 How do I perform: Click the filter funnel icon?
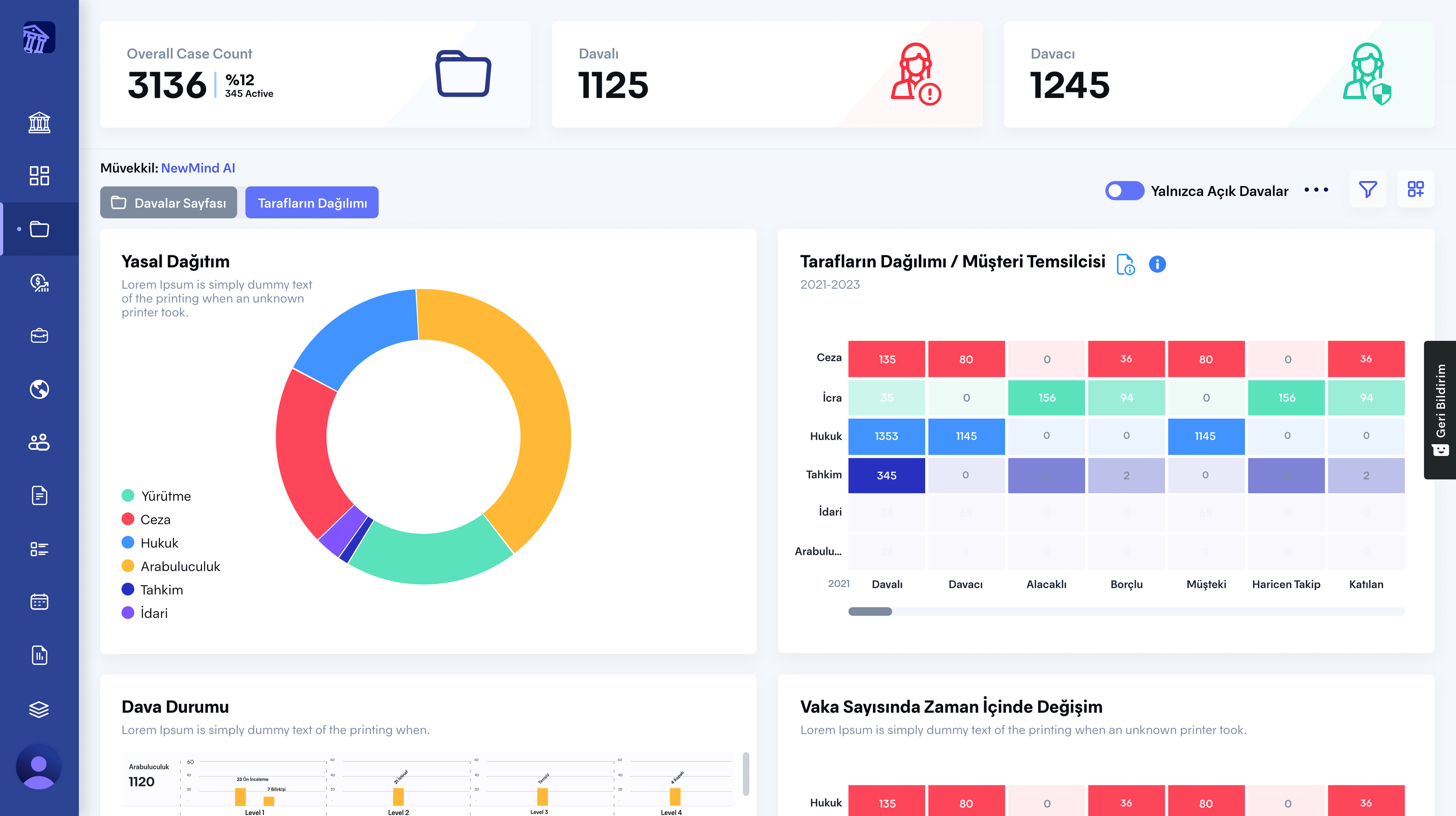point(1368,189)
